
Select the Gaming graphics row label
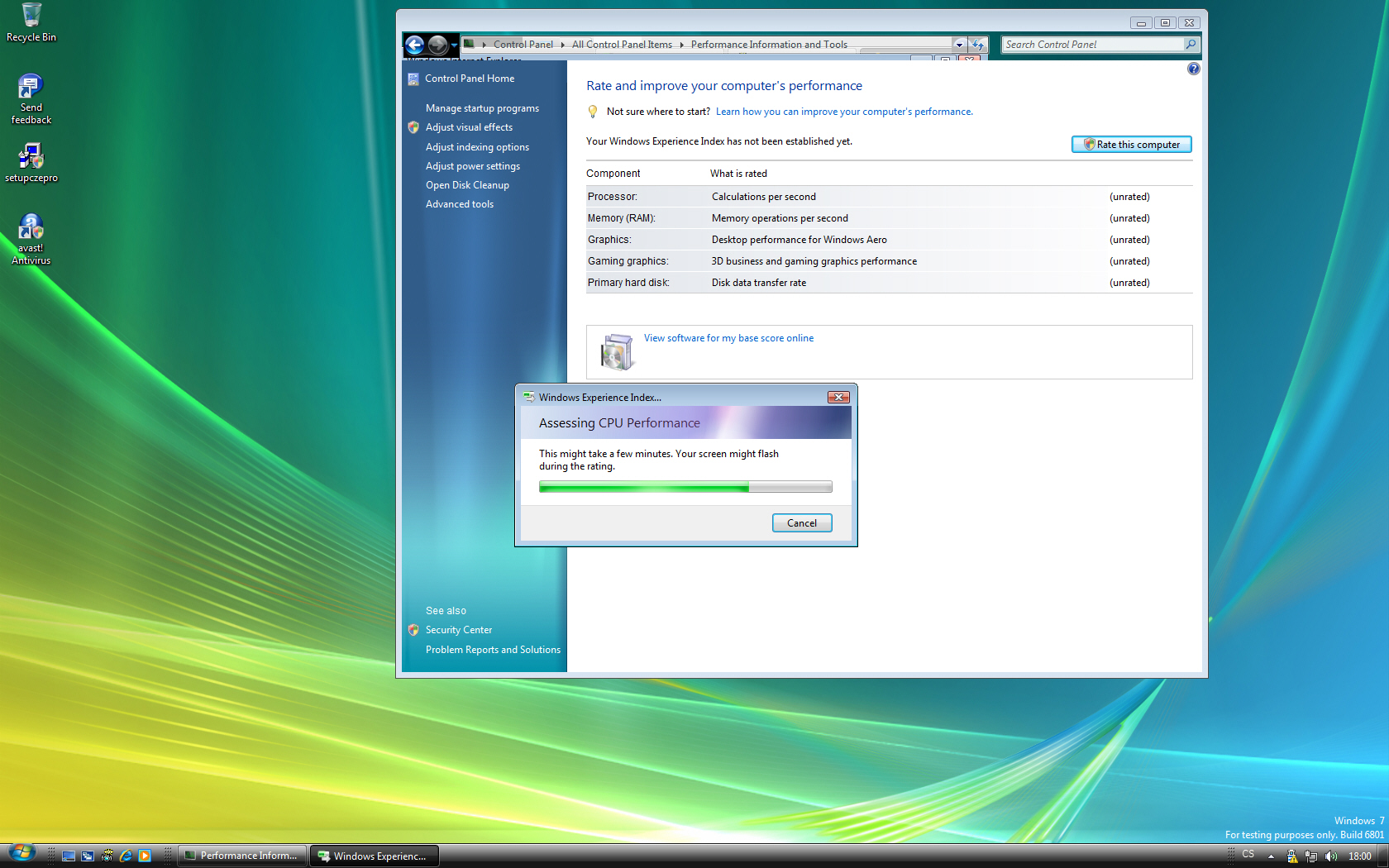[628, 261]
